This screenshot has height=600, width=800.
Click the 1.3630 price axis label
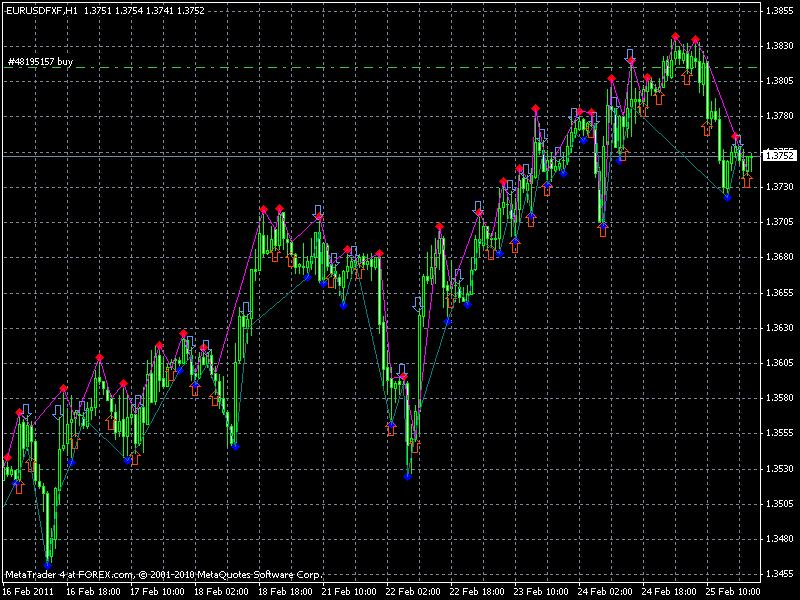click(x=780, y=328)
